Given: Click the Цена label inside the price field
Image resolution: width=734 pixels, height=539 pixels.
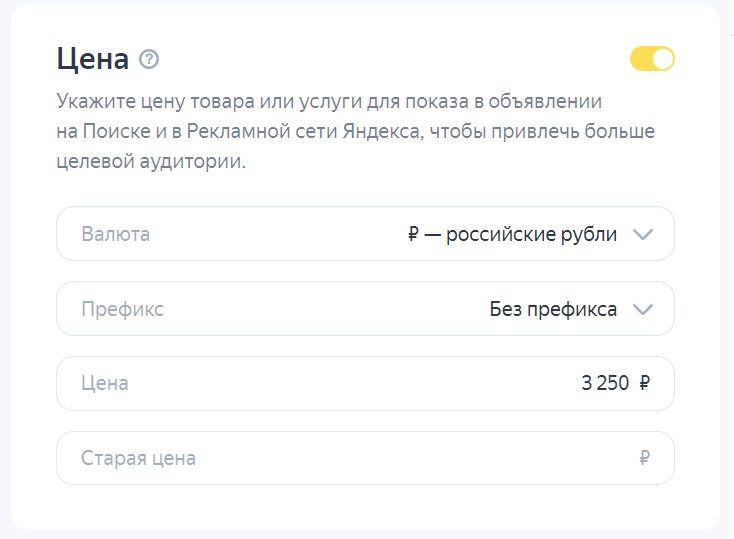Looking at the screenshot, I should (105, 383).
